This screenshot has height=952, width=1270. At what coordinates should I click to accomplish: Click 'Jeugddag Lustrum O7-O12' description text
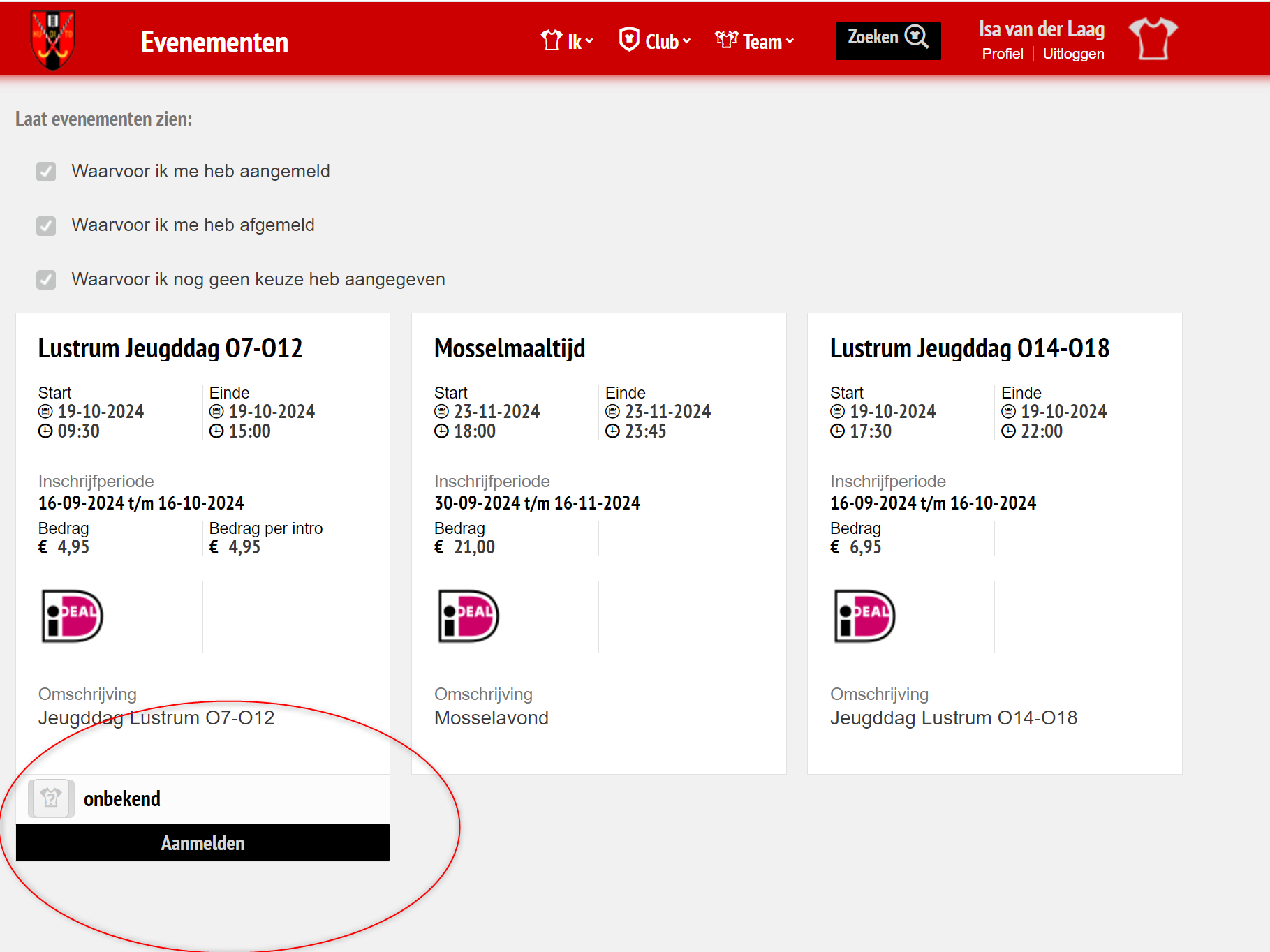[156, 717]
